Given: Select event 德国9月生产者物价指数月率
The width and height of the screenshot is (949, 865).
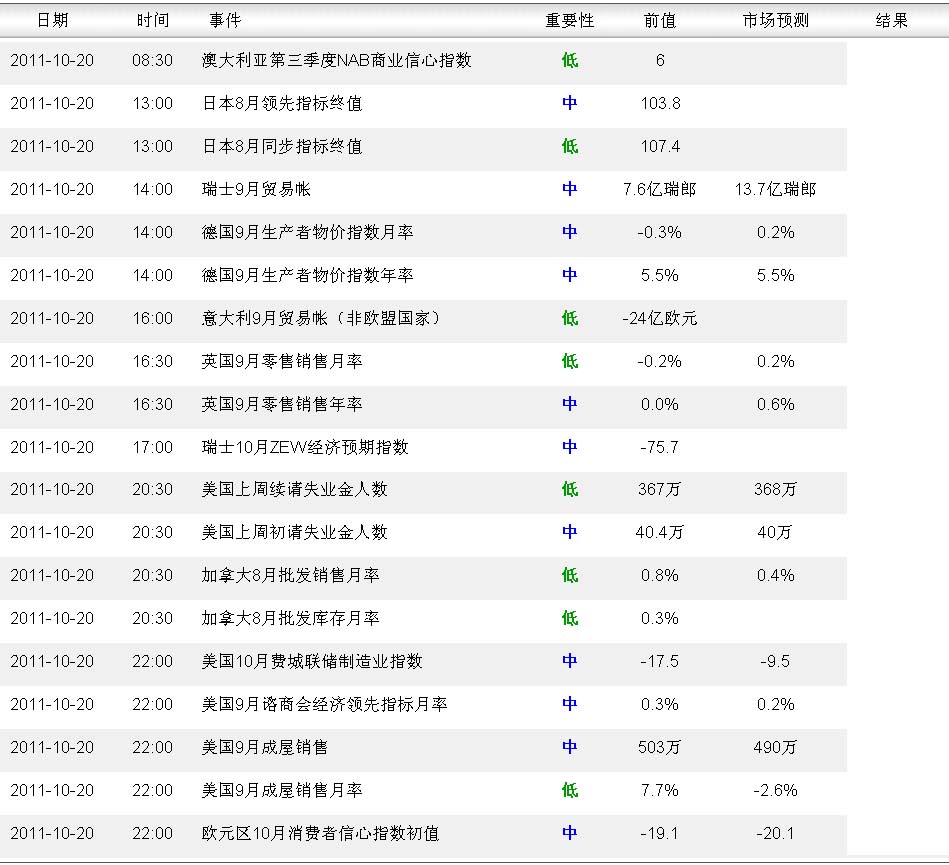Looking at the screenshot, I should [x=307, y=232].
